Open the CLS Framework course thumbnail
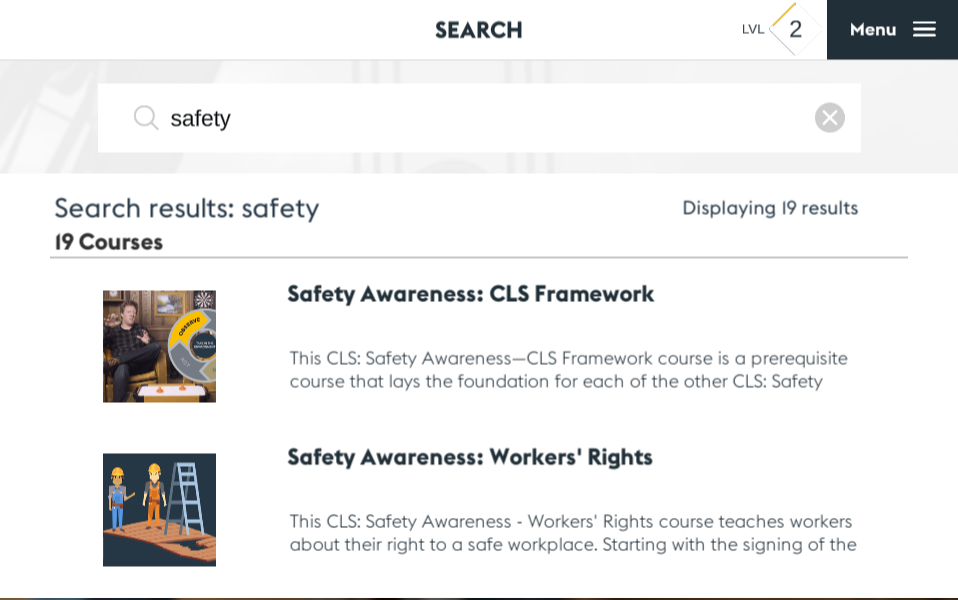 pos(159,346)
